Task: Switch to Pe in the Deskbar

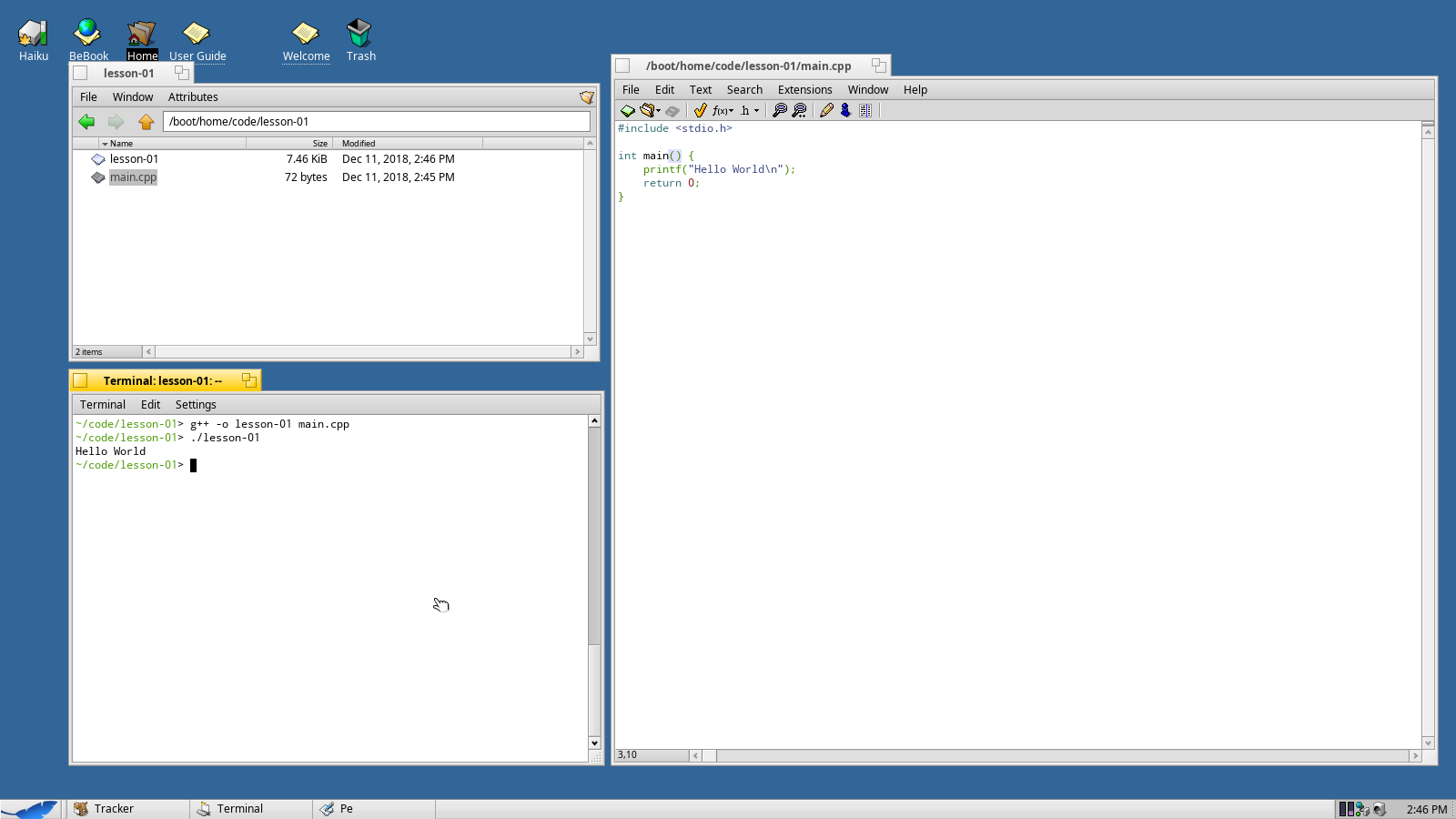Action: [374, 809]
